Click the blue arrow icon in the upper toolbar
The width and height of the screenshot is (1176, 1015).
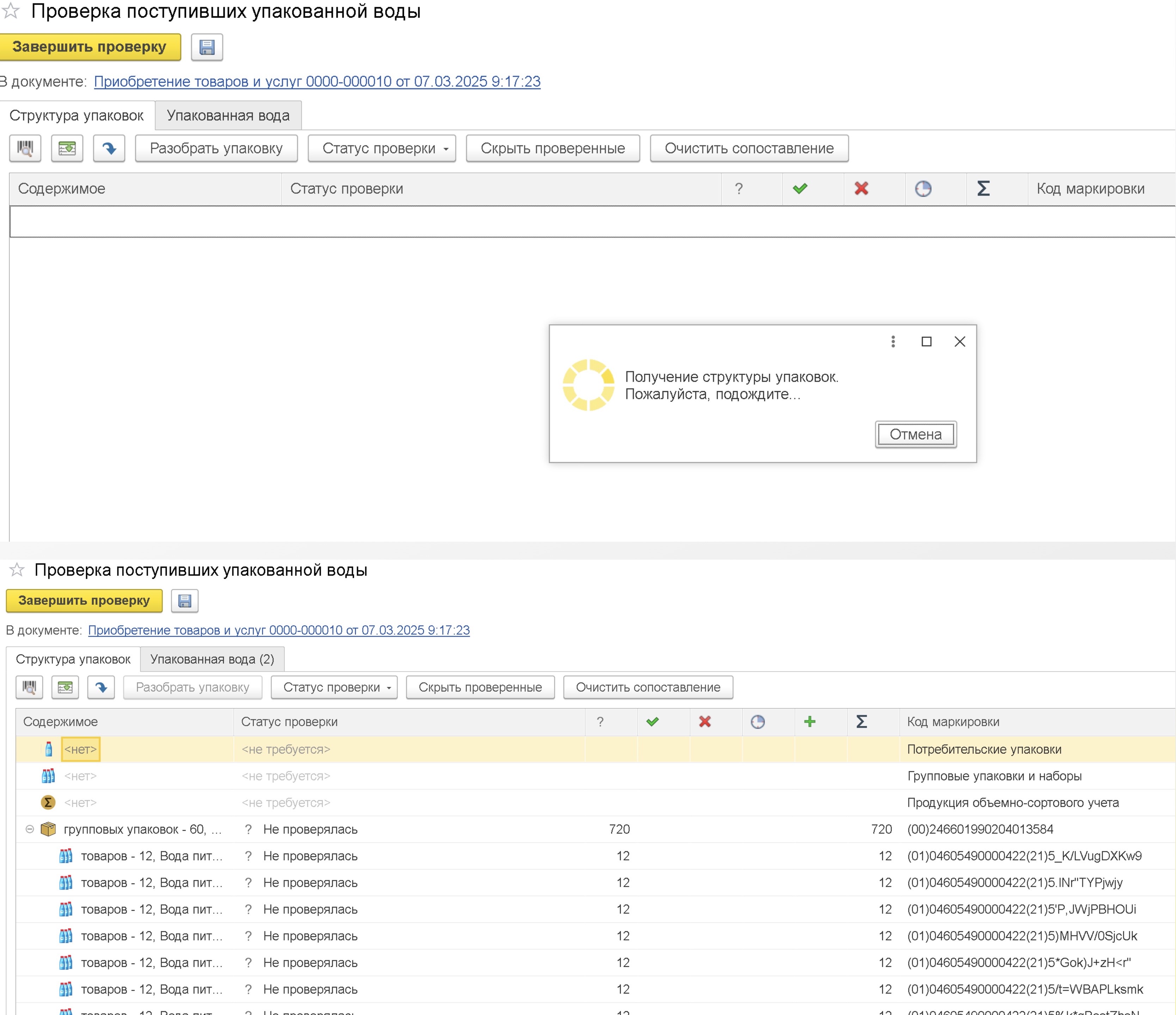click(109, 149)
